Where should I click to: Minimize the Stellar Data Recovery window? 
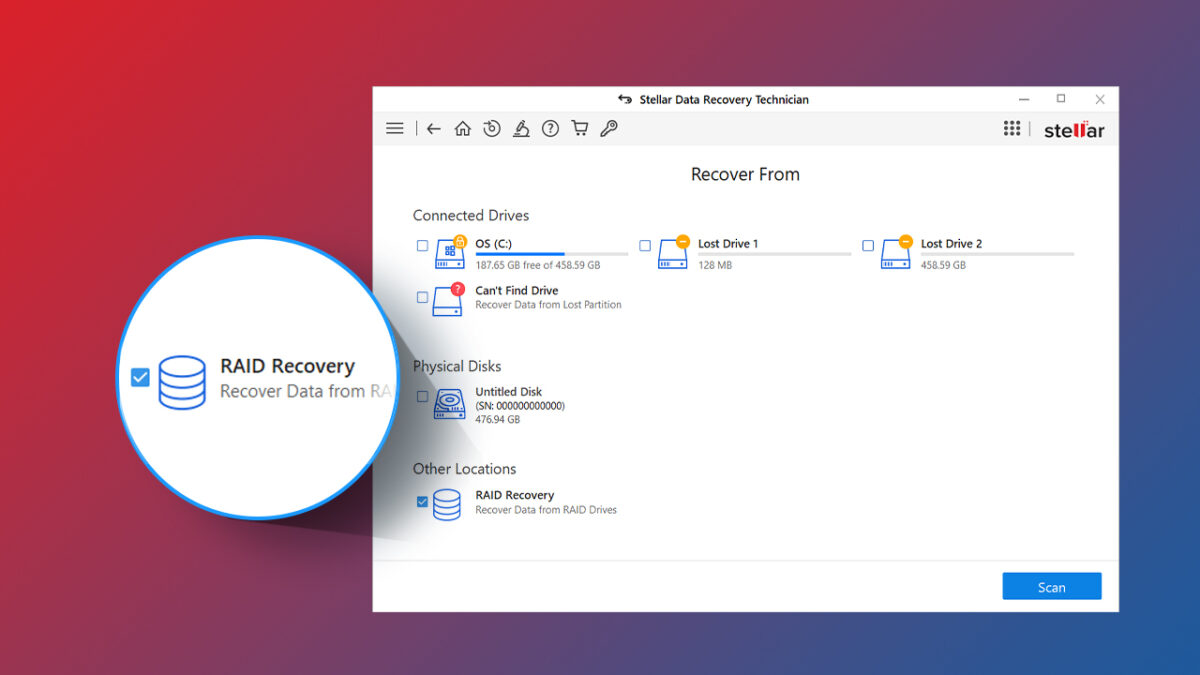(1024, 100)
